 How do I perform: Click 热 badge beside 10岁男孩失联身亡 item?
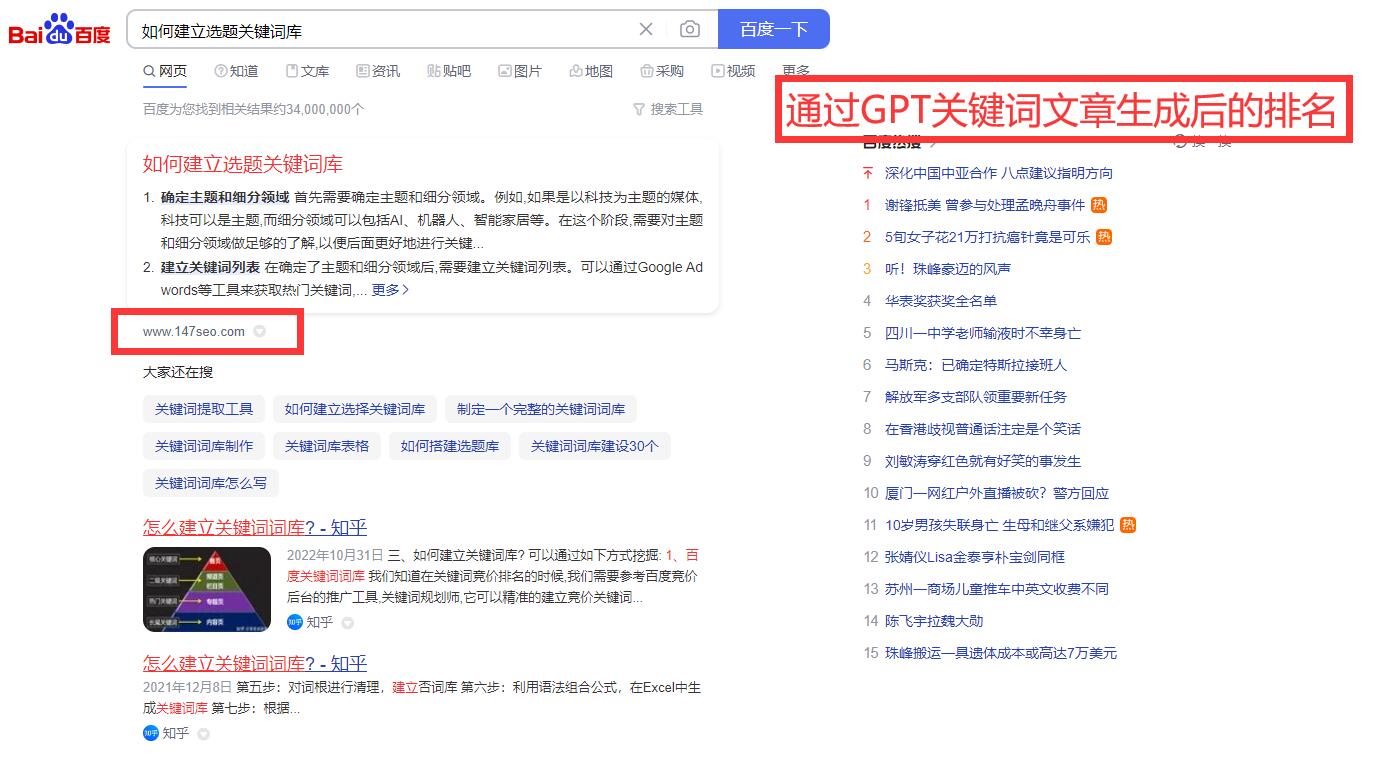pos(1128,525)
